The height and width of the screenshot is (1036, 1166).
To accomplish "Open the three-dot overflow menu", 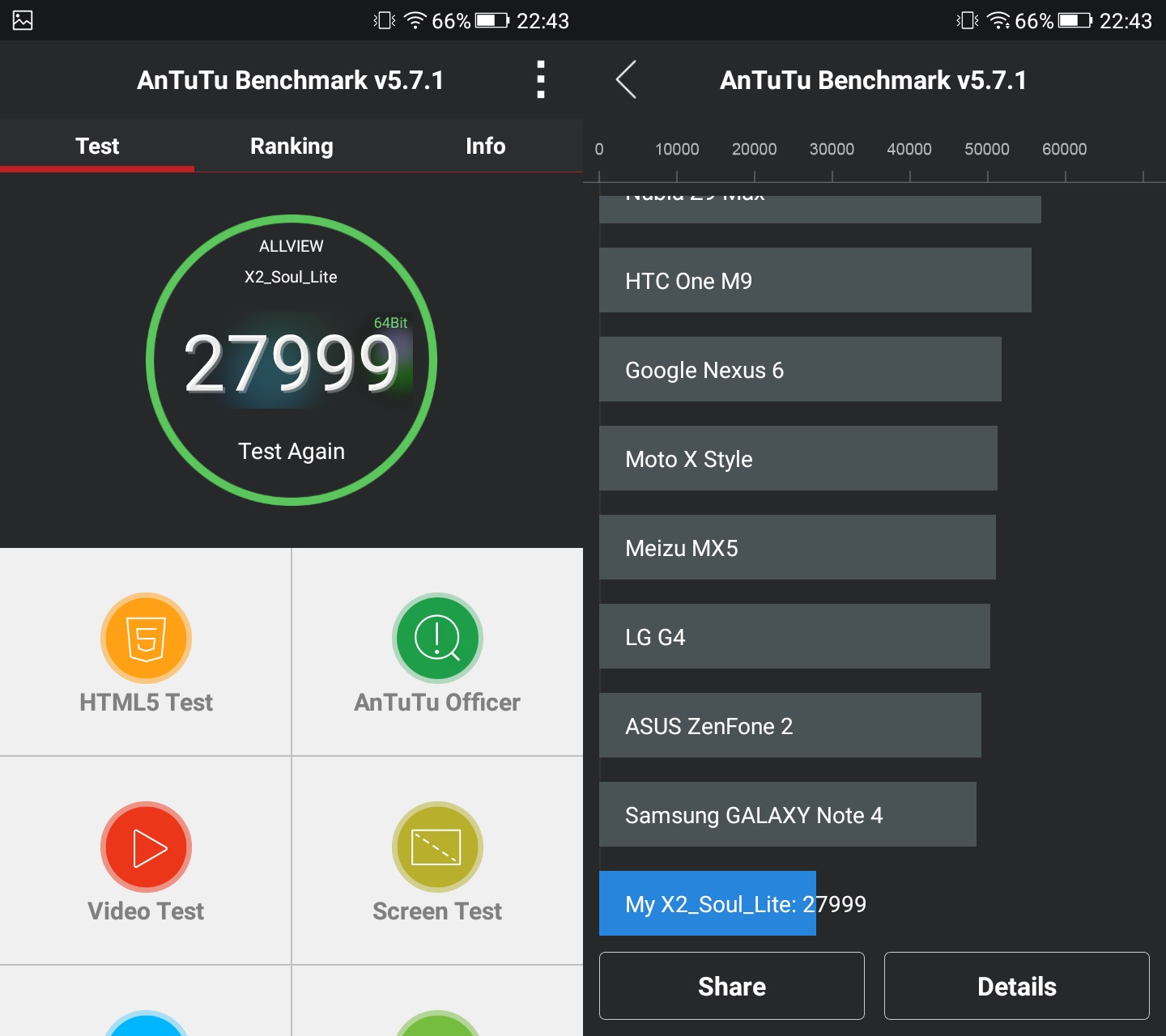I will pos(540,80).
